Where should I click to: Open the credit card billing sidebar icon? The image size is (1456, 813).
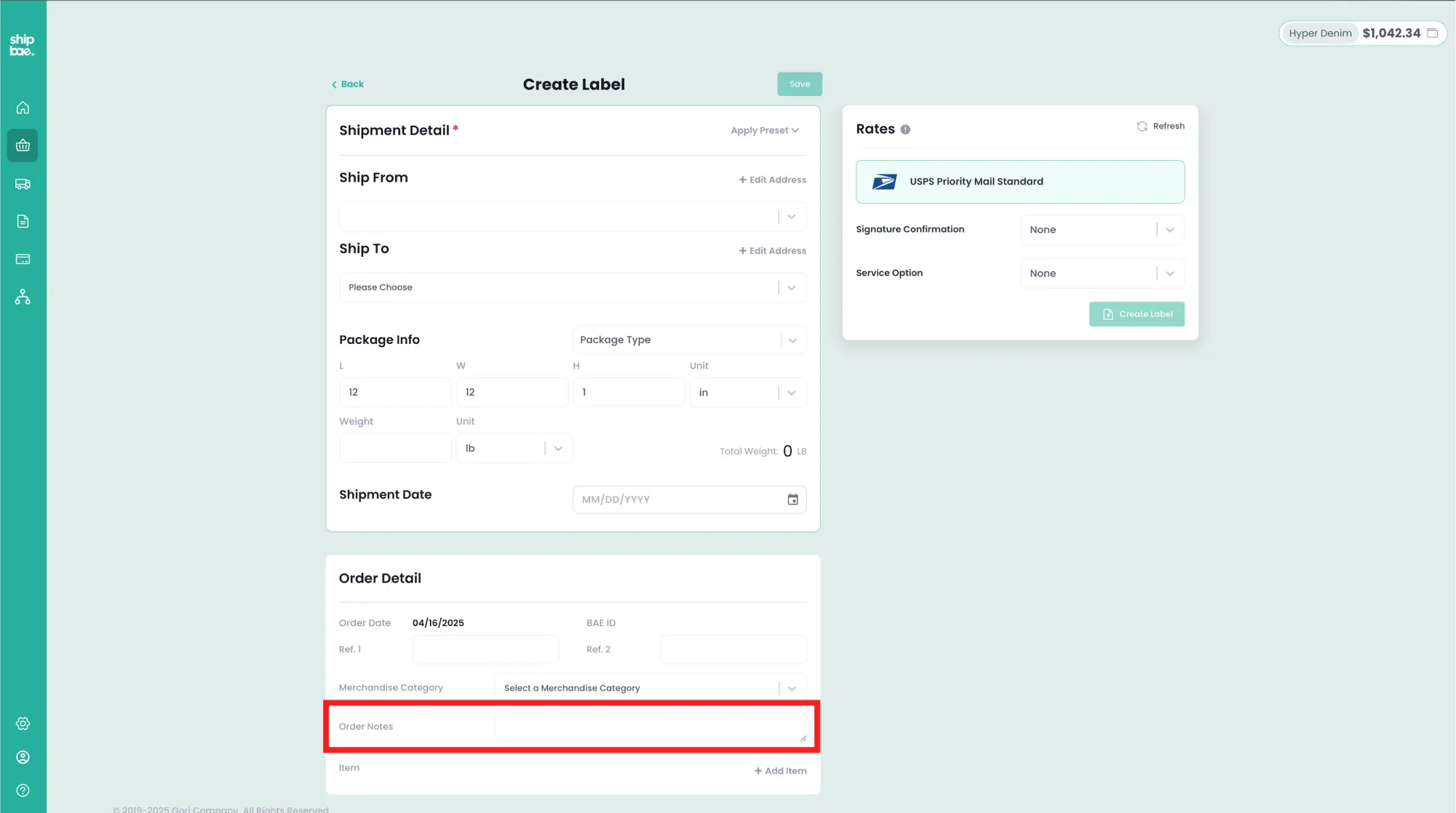click(23, 259)
